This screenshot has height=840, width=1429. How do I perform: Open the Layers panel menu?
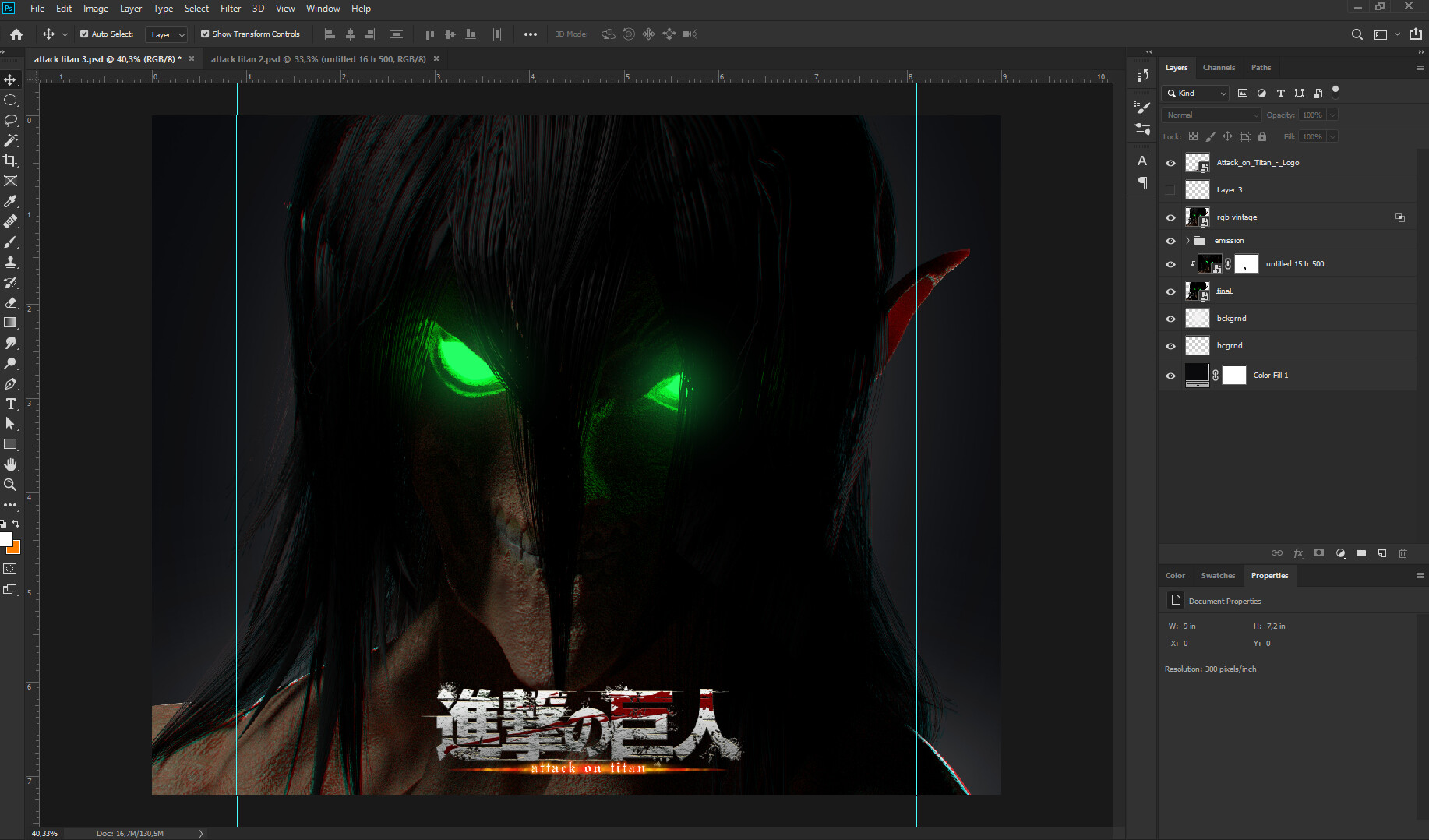(1420, 68)
